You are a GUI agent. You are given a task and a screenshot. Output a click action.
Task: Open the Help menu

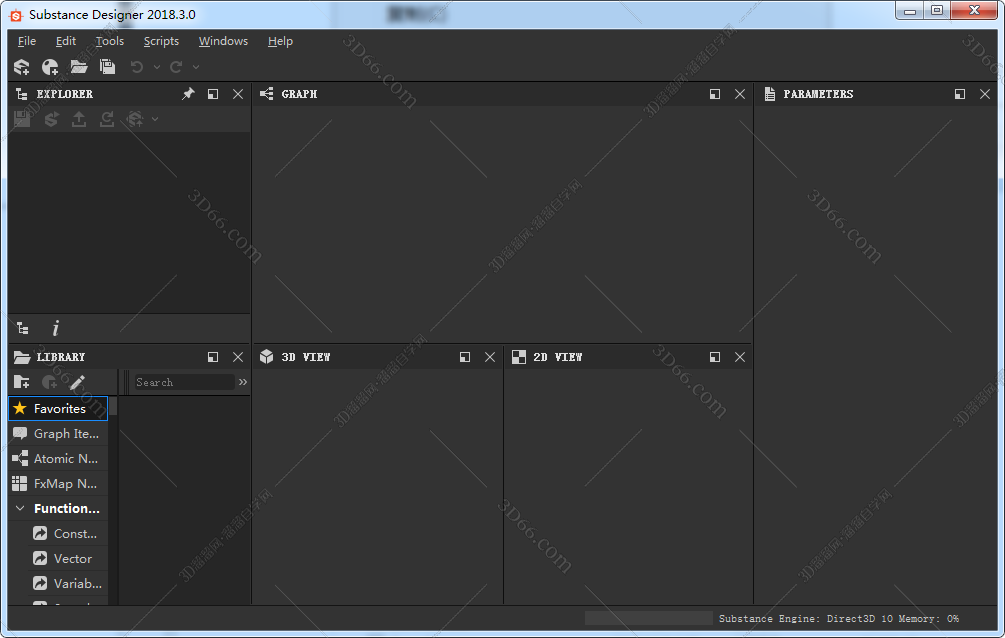click(280, 41)
